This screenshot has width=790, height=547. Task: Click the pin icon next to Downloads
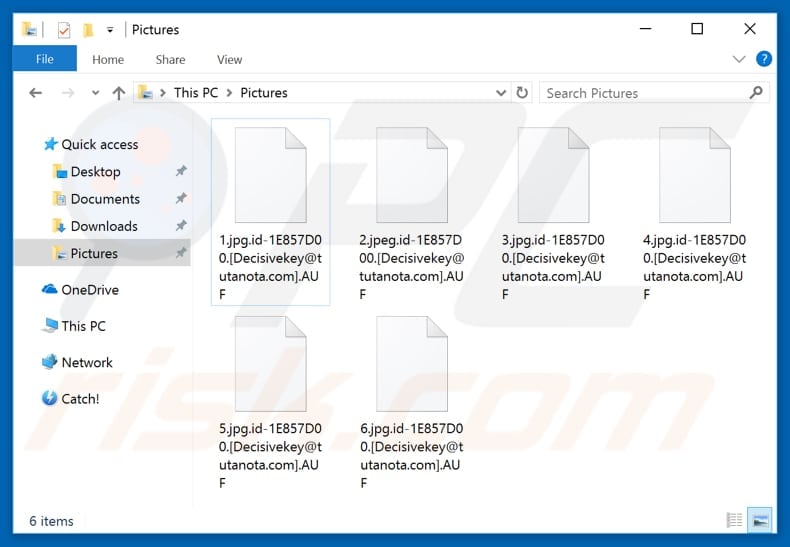tap(181, 226)
